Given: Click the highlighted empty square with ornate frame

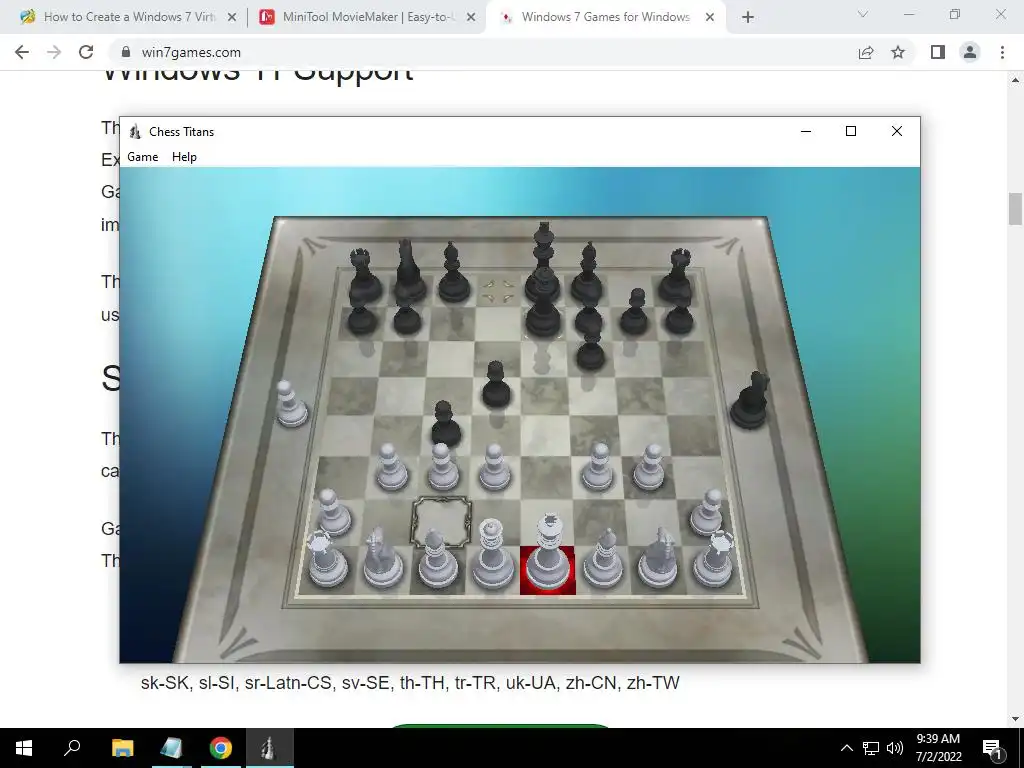Looking at the screenshot, I should tap(441, 521).
